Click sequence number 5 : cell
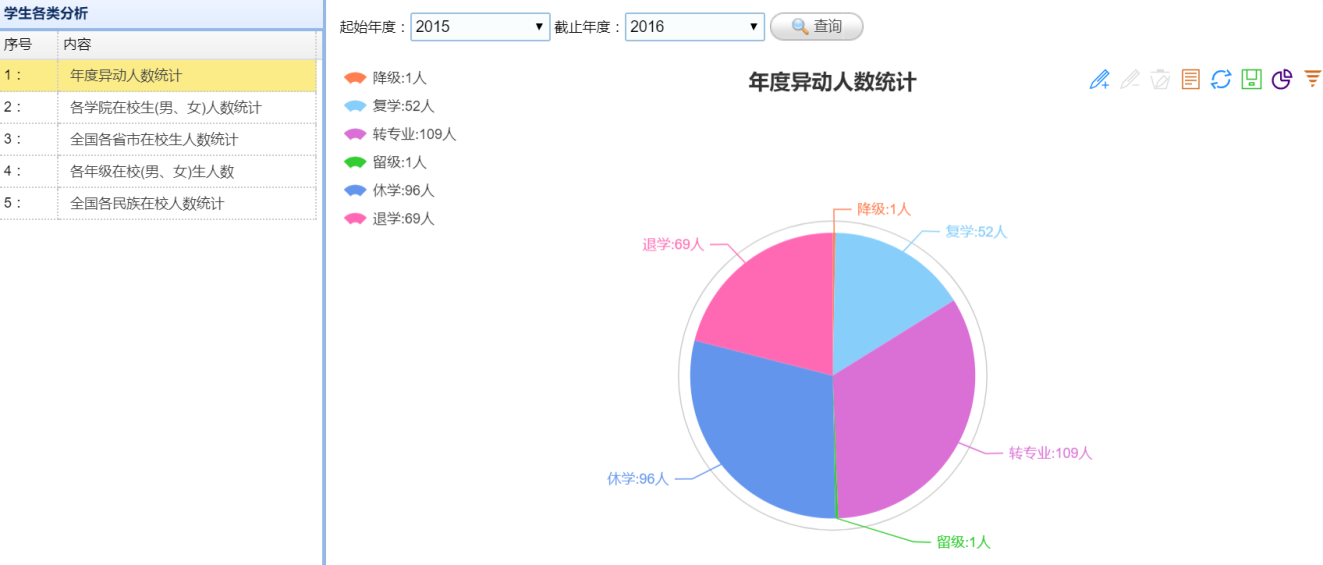Screen dimensions: 1323x565 (x=29, y=203)
